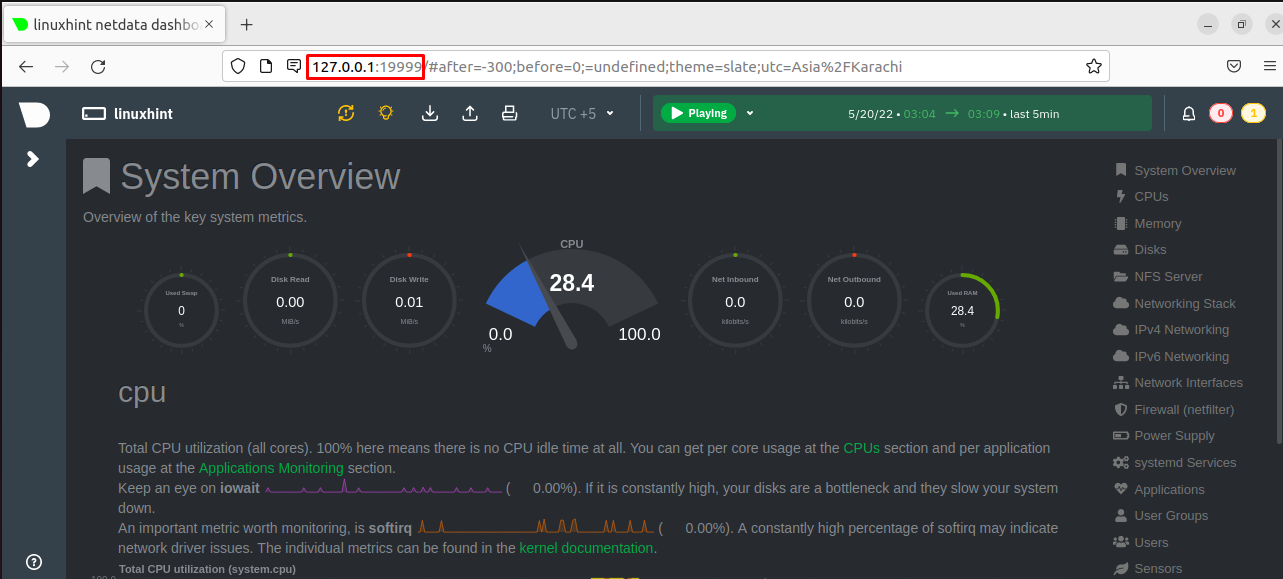
Task: Toggle the Playing button
Action: (699, 113)
